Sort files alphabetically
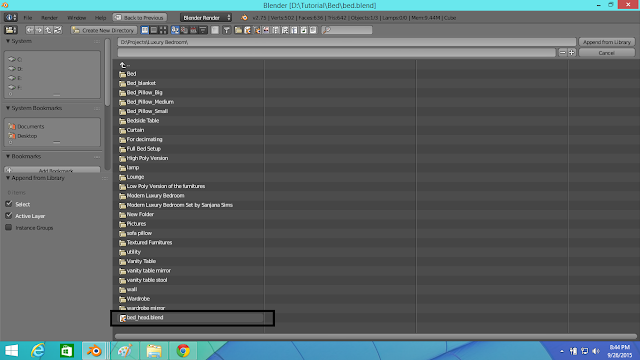The image size is (640, 360). click(175, 30)
